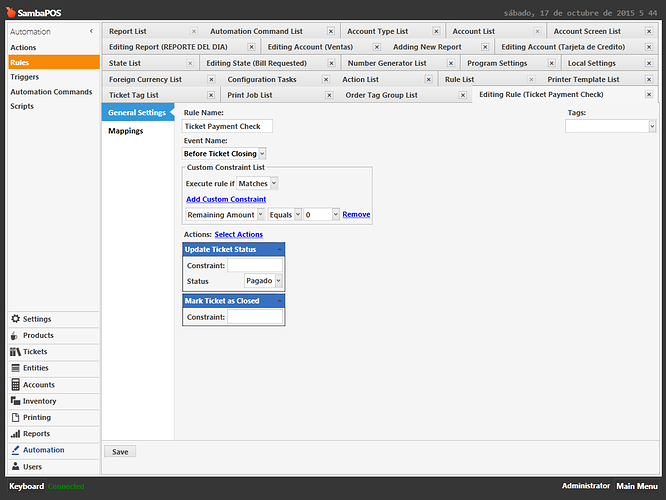The width and height of the screenshot is (666, 500).
Task: Switch to Editing Account (Tarjeta de Credito) tab
Action: click(563, 47)
